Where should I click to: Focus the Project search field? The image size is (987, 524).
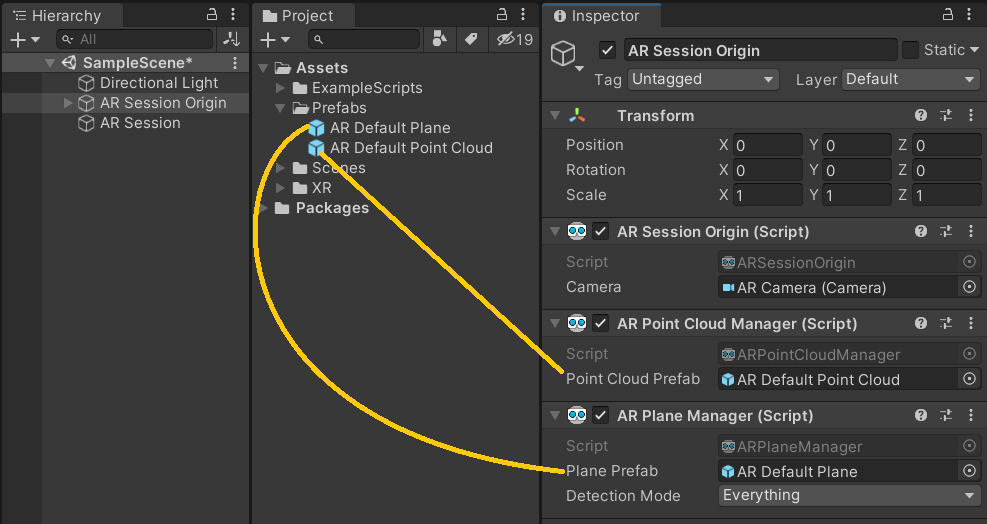tap(364, 39)
